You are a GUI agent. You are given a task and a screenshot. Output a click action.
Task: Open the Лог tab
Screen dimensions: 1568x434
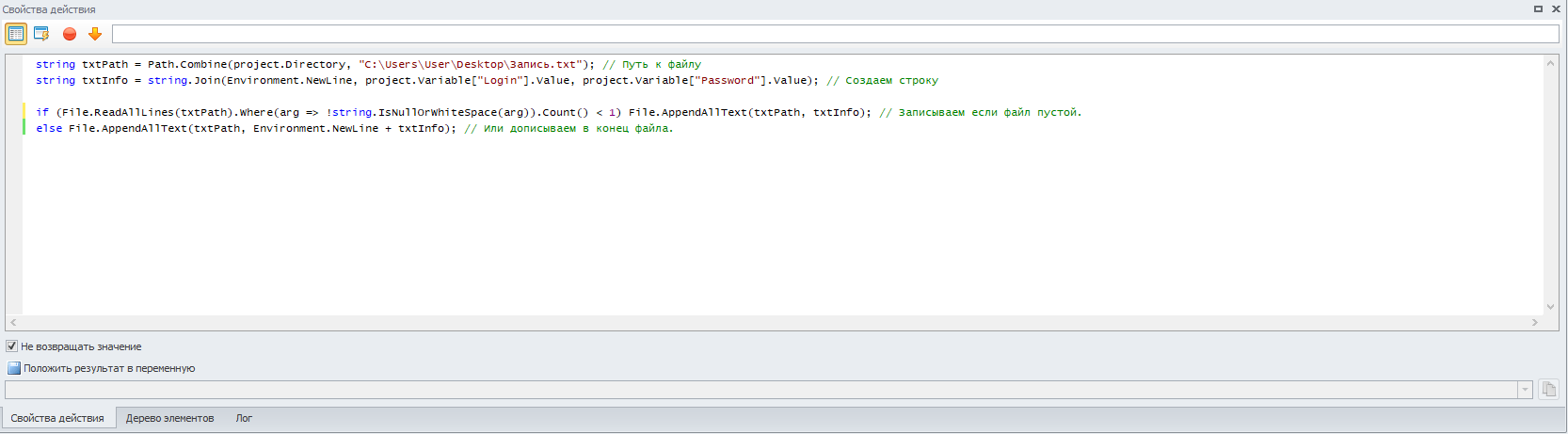click(244, 418)
